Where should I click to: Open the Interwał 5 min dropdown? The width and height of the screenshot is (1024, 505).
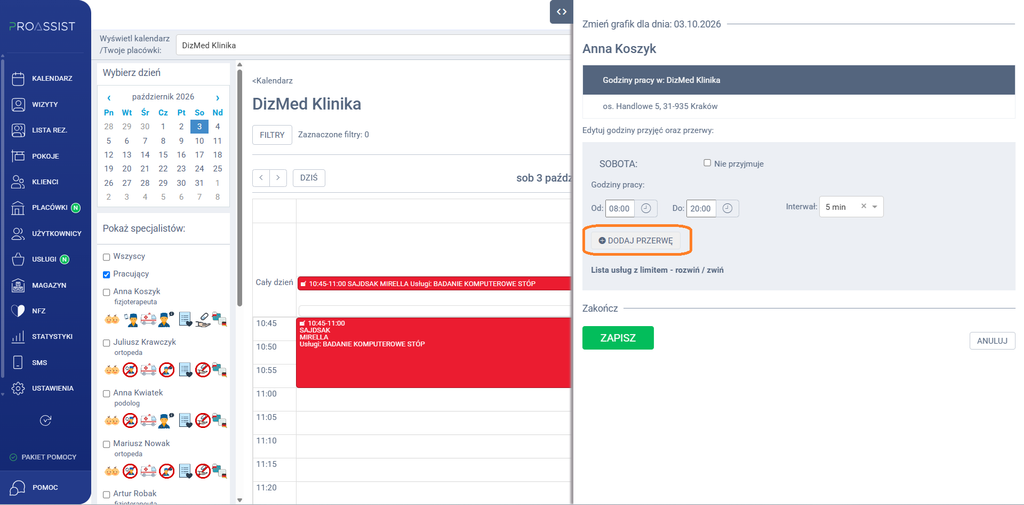tap(851, 206)
